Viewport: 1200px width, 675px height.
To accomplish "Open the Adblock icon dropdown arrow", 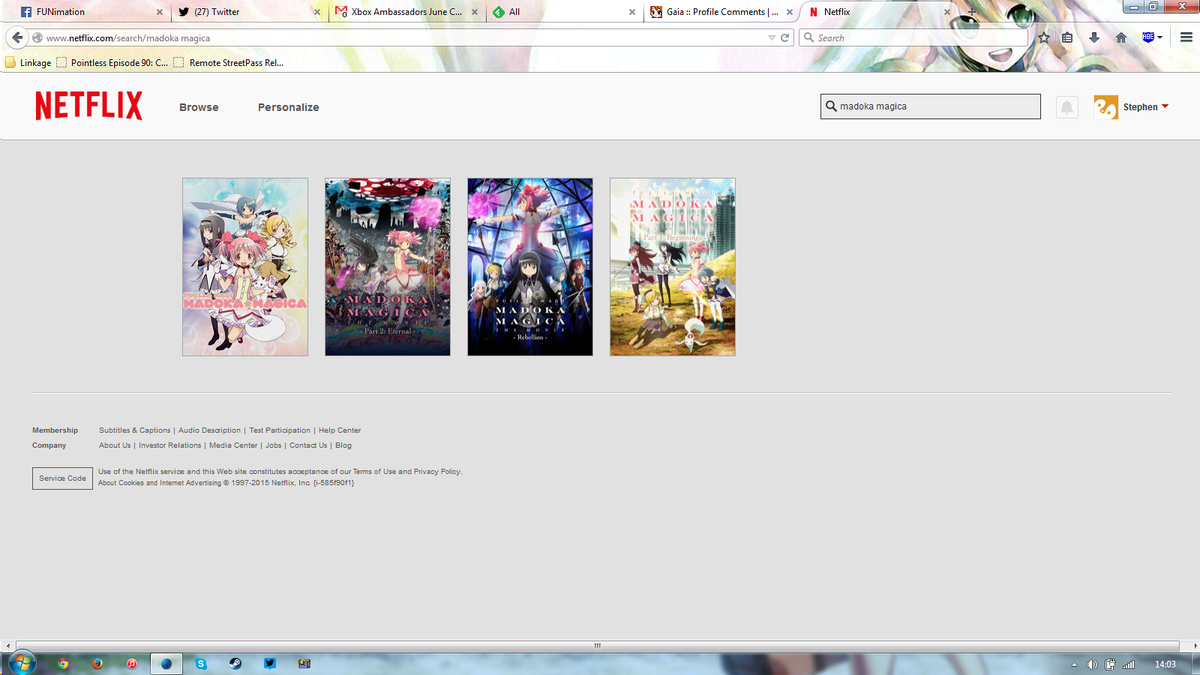I will point(1160,38).
